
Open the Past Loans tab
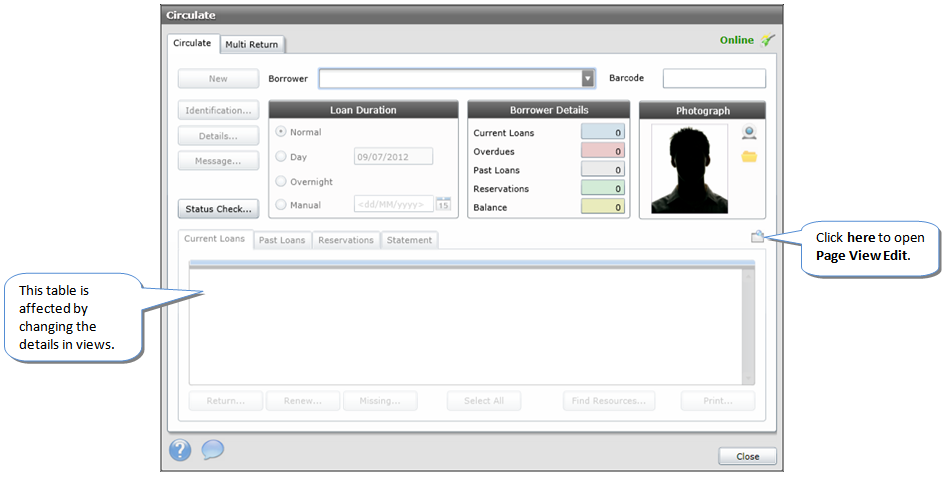[x=282, y=240]
